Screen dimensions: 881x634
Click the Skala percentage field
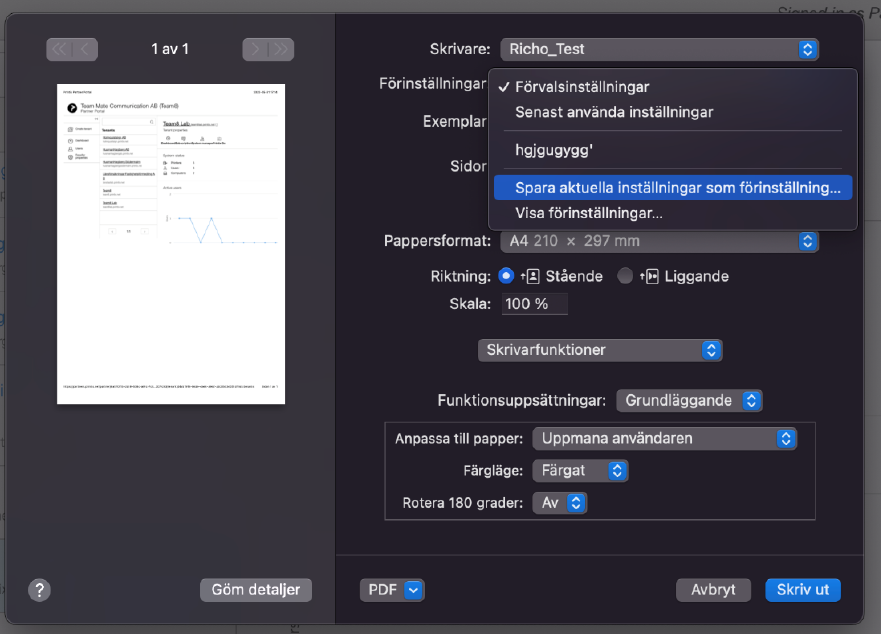(534, 304)
